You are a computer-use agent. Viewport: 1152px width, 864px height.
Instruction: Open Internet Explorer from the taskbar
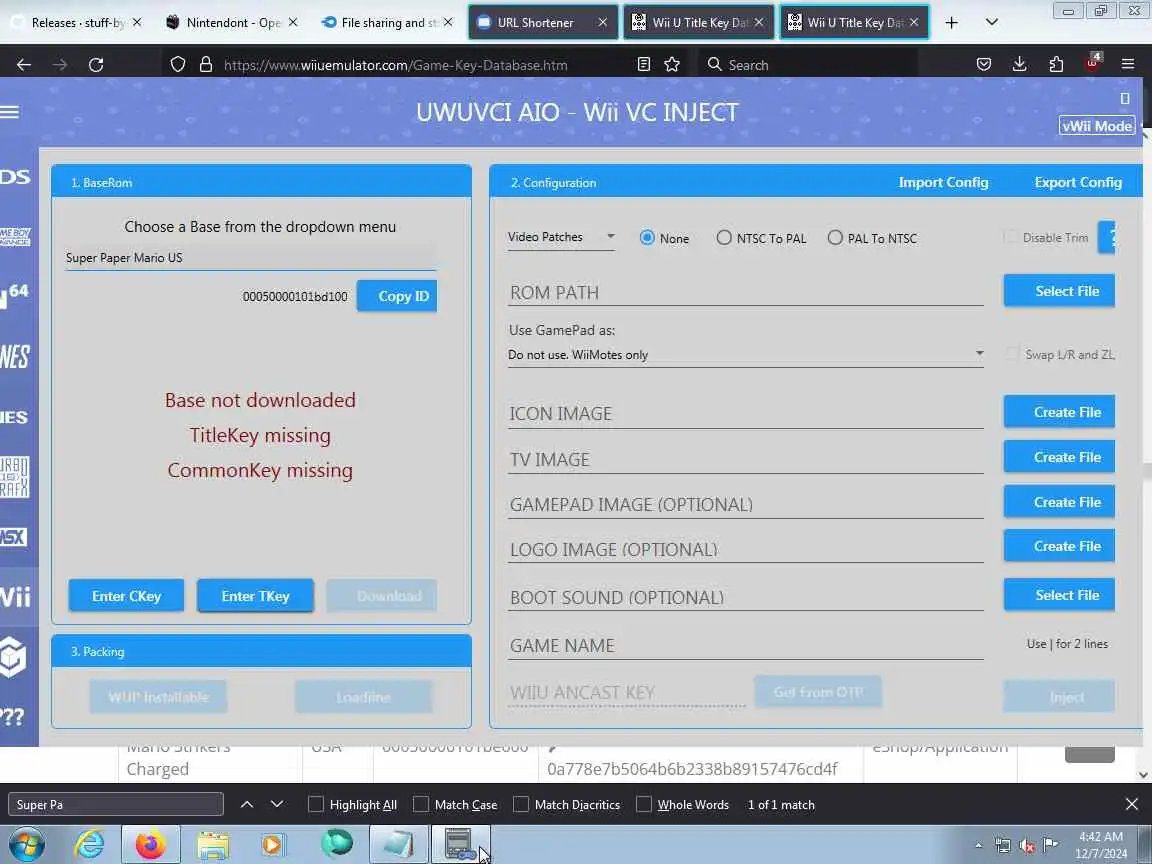pyautogui.click(x=89, y=844)
